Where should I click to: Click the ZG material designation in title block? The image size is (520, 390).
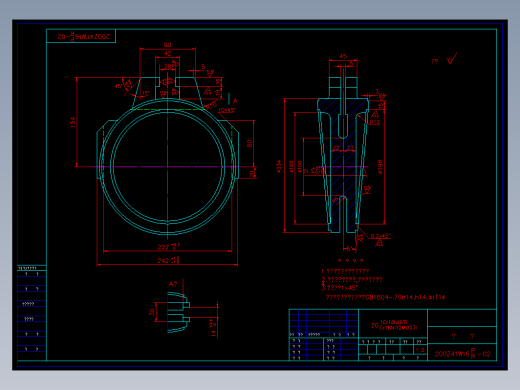pos(394,325)
